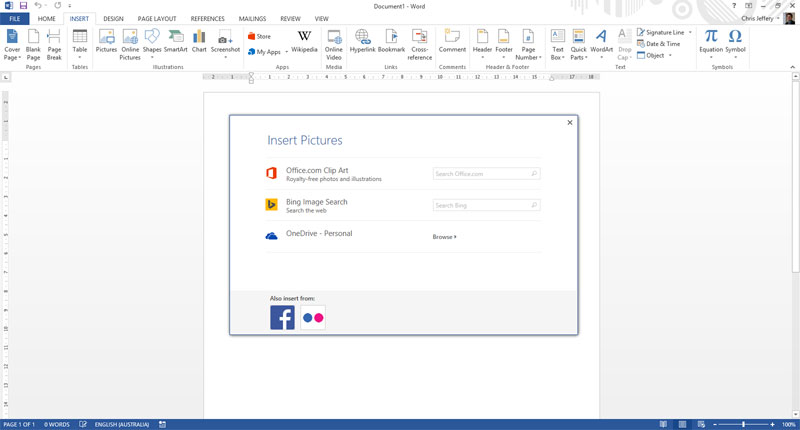This screenshot has height=430, width=800.
Task: Insert a Text Box
Action: click(x=558, y=45)
